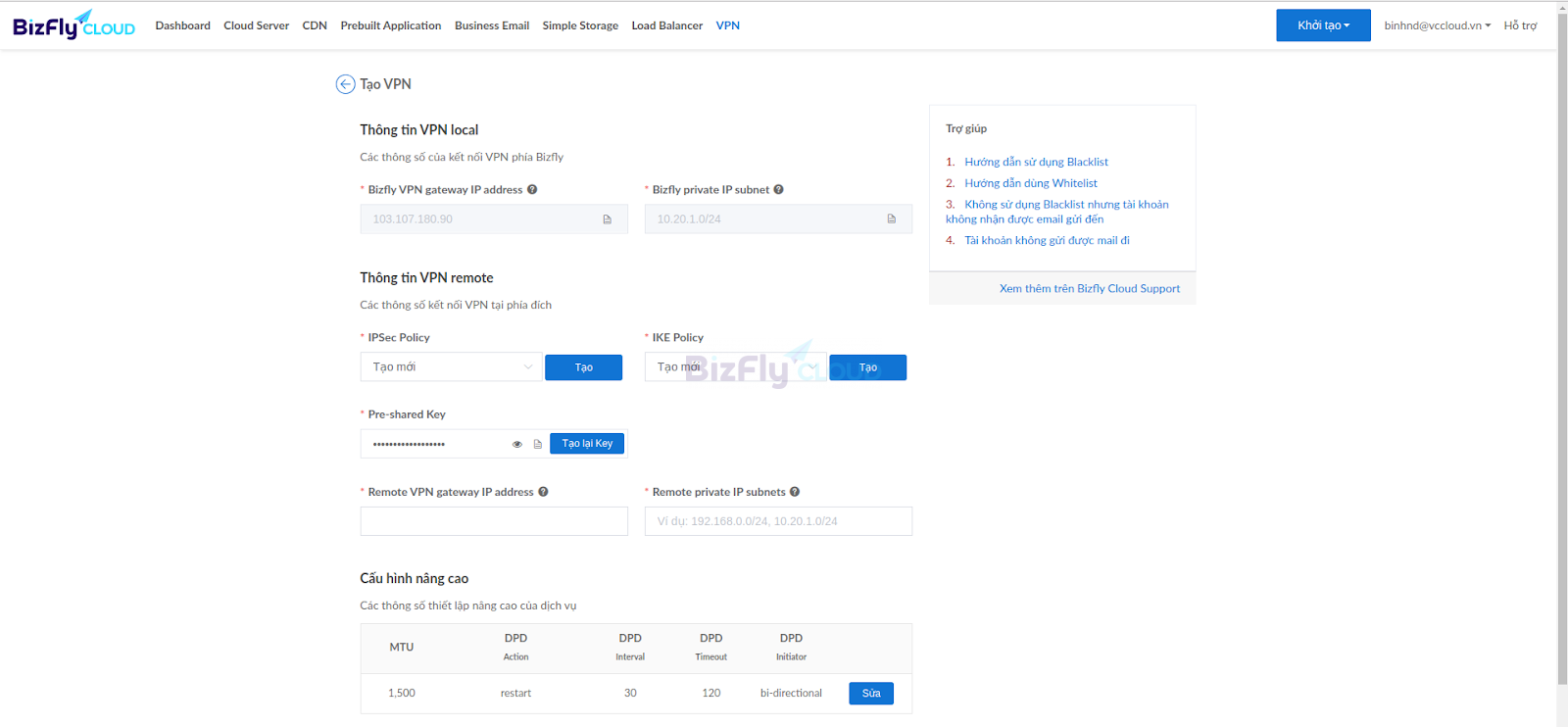1568x727 pixels.
Task: Open Hướng dẫn dùng Whitelist help link
Action: pyautogui.click(x=1031, y=183)
